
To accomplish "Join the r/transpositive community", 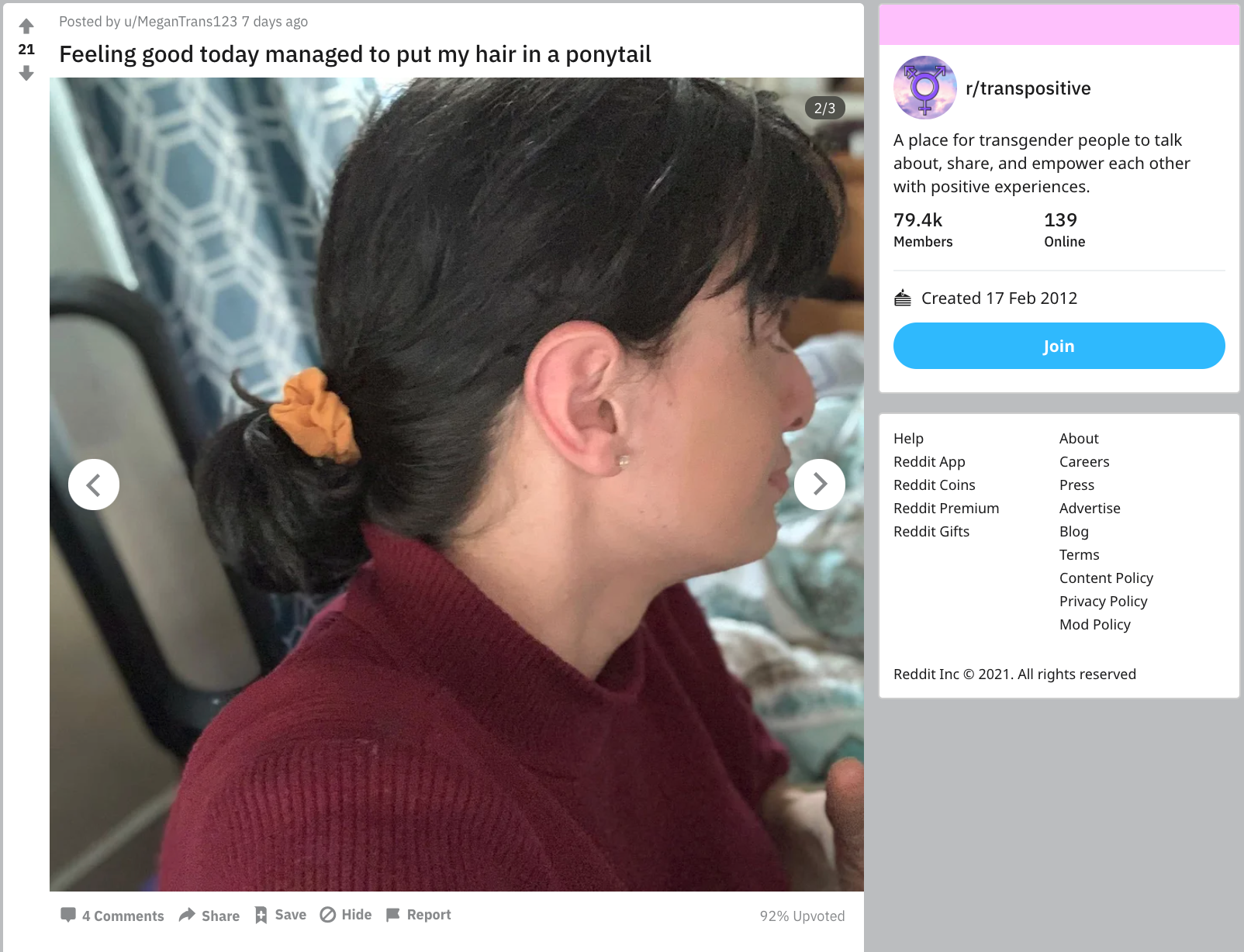I will (1059, 346).
